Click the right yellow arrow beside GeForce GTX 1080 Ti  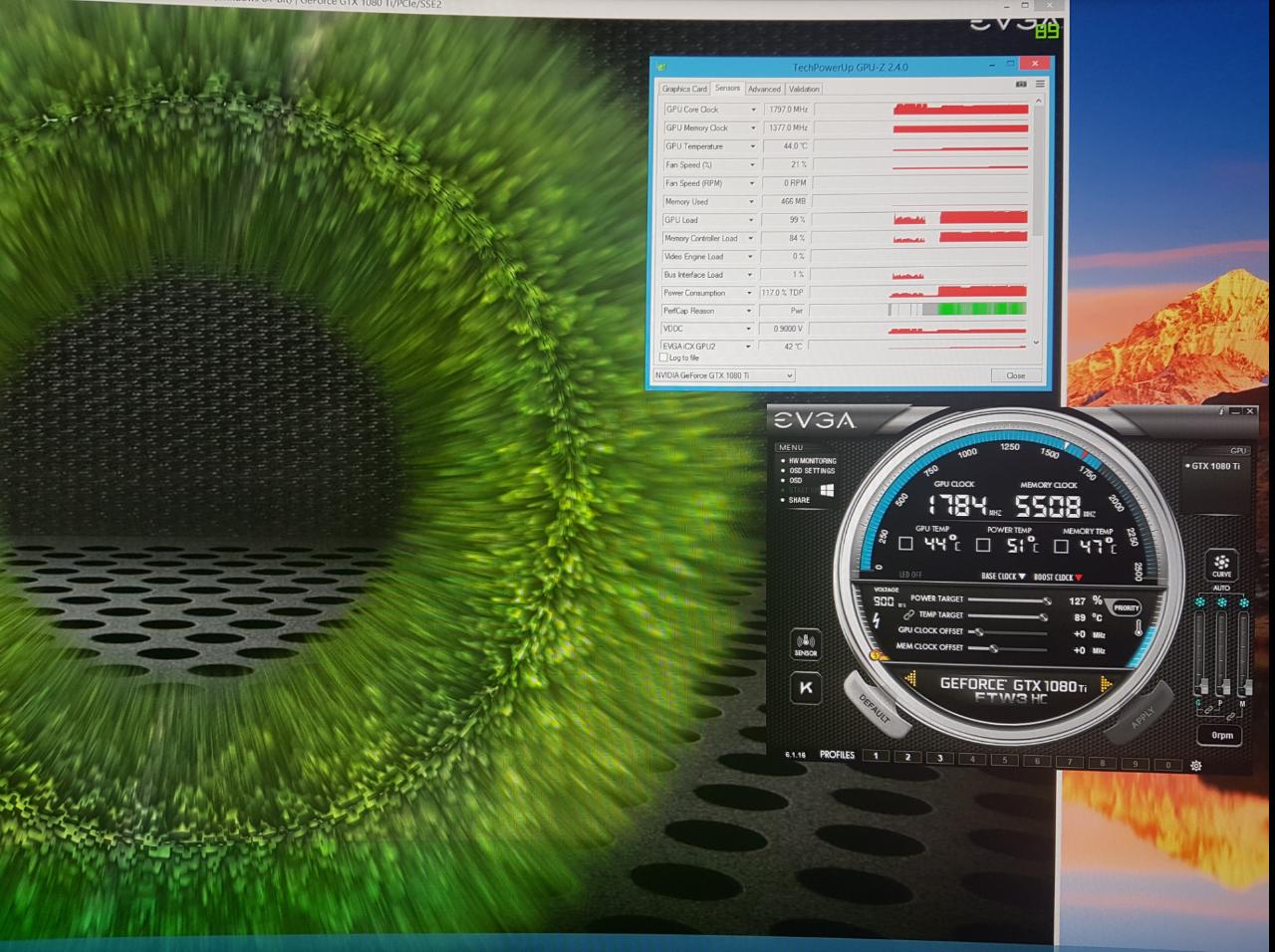(x=1105, y=683)
